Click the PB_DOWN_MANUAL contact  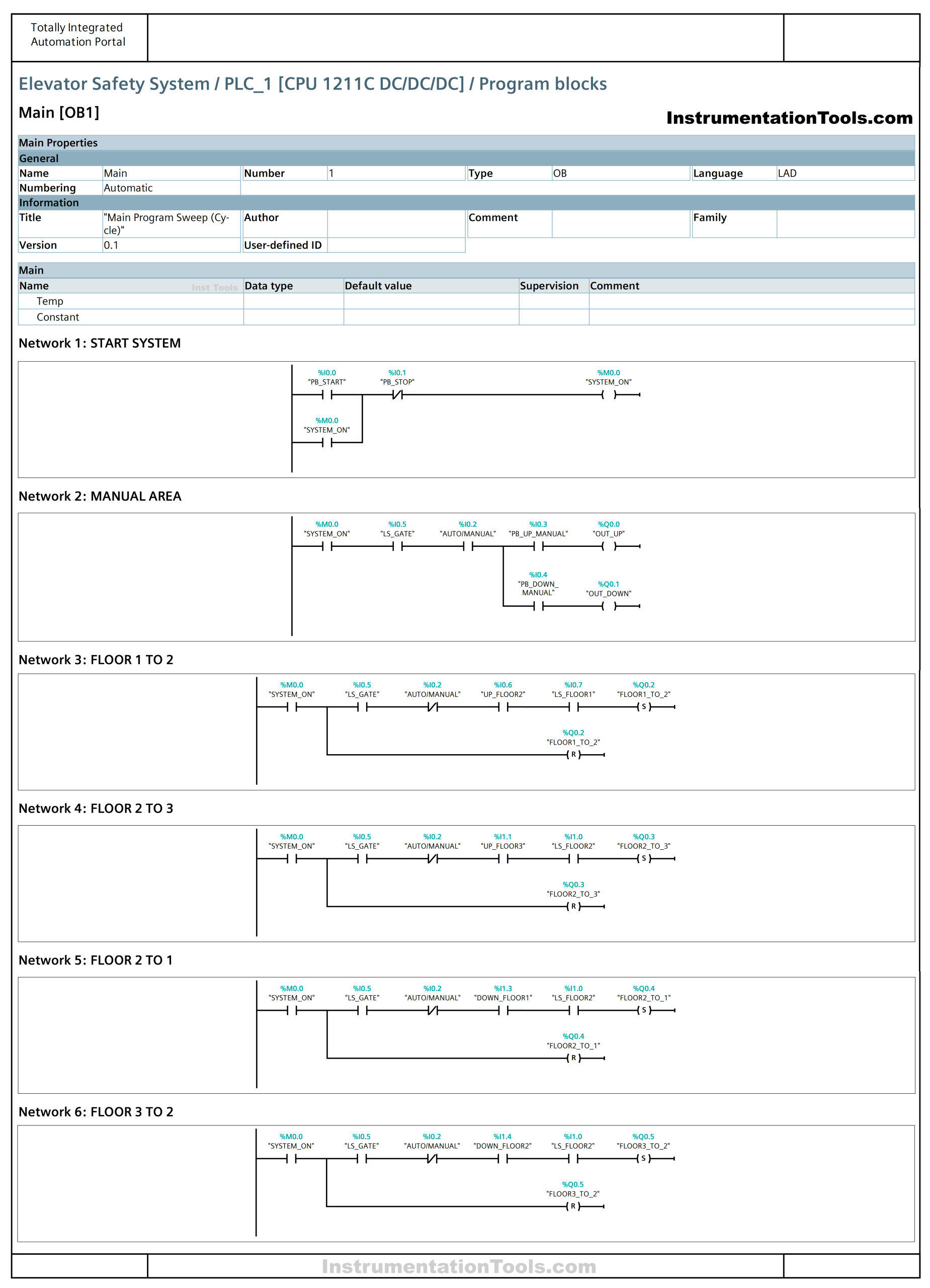click(x=538, y=606)
